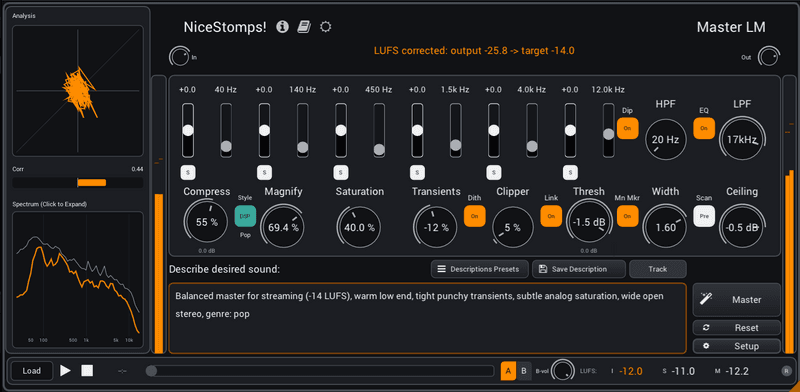Expand the Spectrum display
800x392 pixels.
click(78, 279)
